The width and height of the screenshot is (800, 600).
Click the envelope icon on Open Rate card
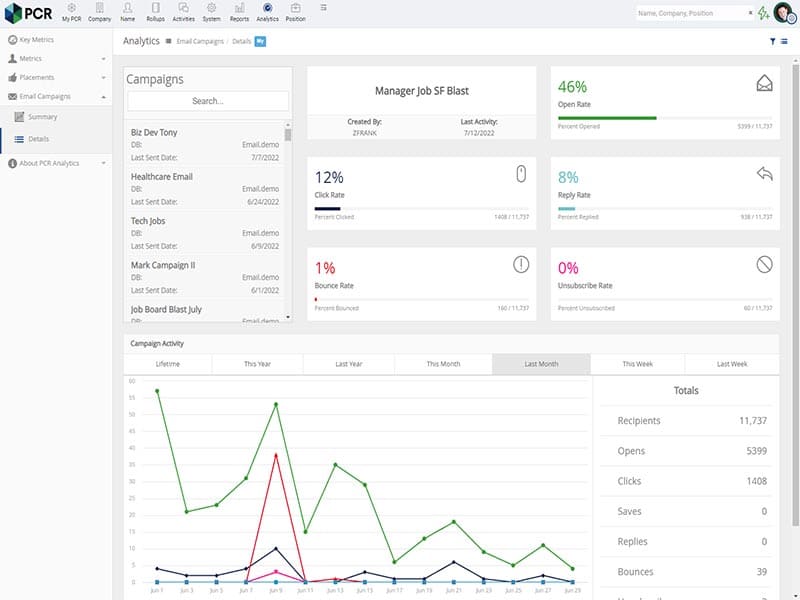pos(764,84)
